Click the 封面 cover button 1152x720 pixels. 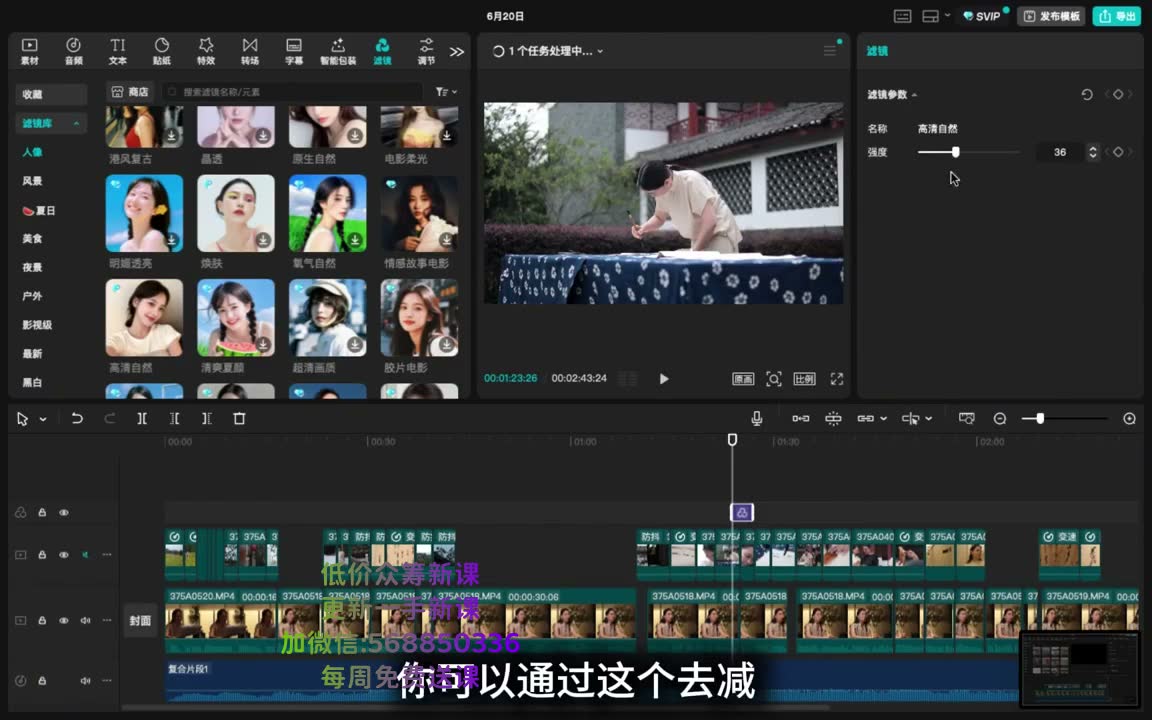[140, 621]
